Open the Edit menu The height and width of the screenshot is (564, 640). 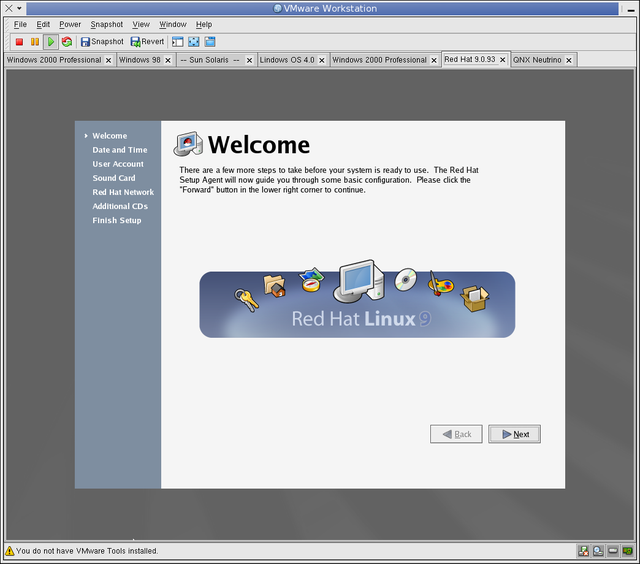[43, 24]
